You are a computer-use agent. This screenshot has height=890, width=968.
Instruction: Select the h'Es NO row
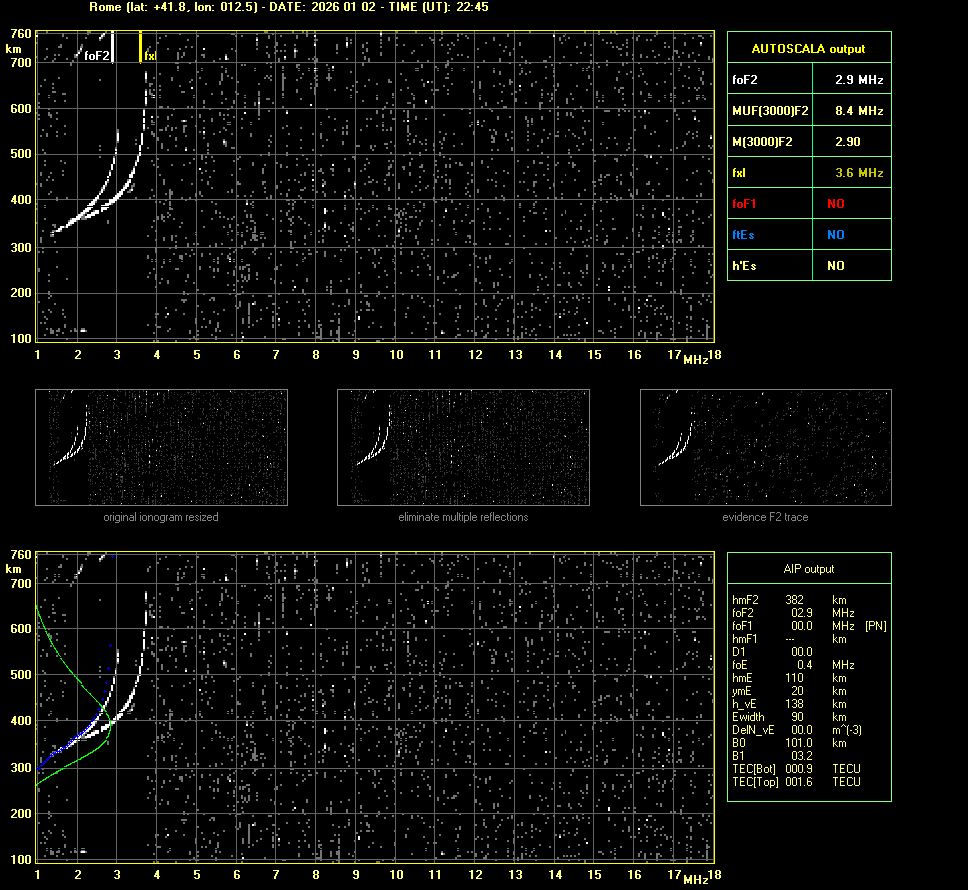(x=808, y=266)
